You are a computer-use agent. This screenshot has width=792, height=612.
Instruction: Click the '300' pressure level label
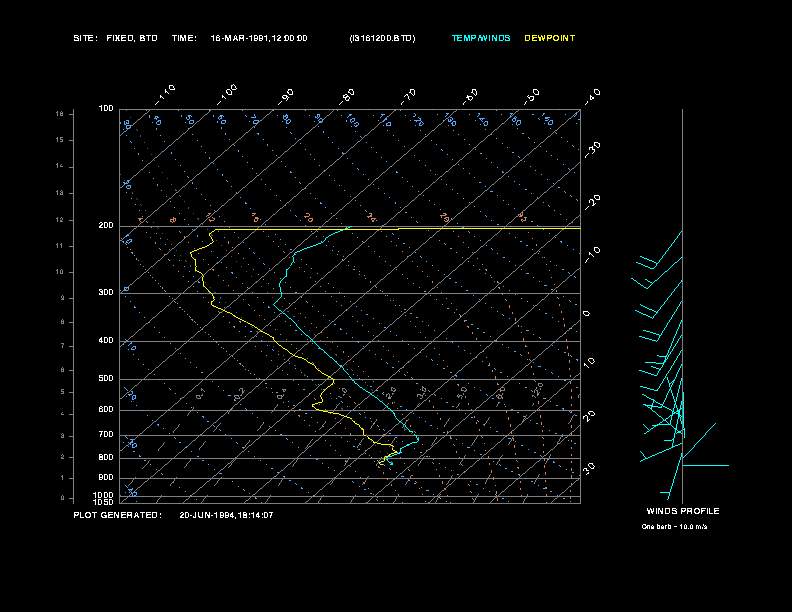coord(106,292)
